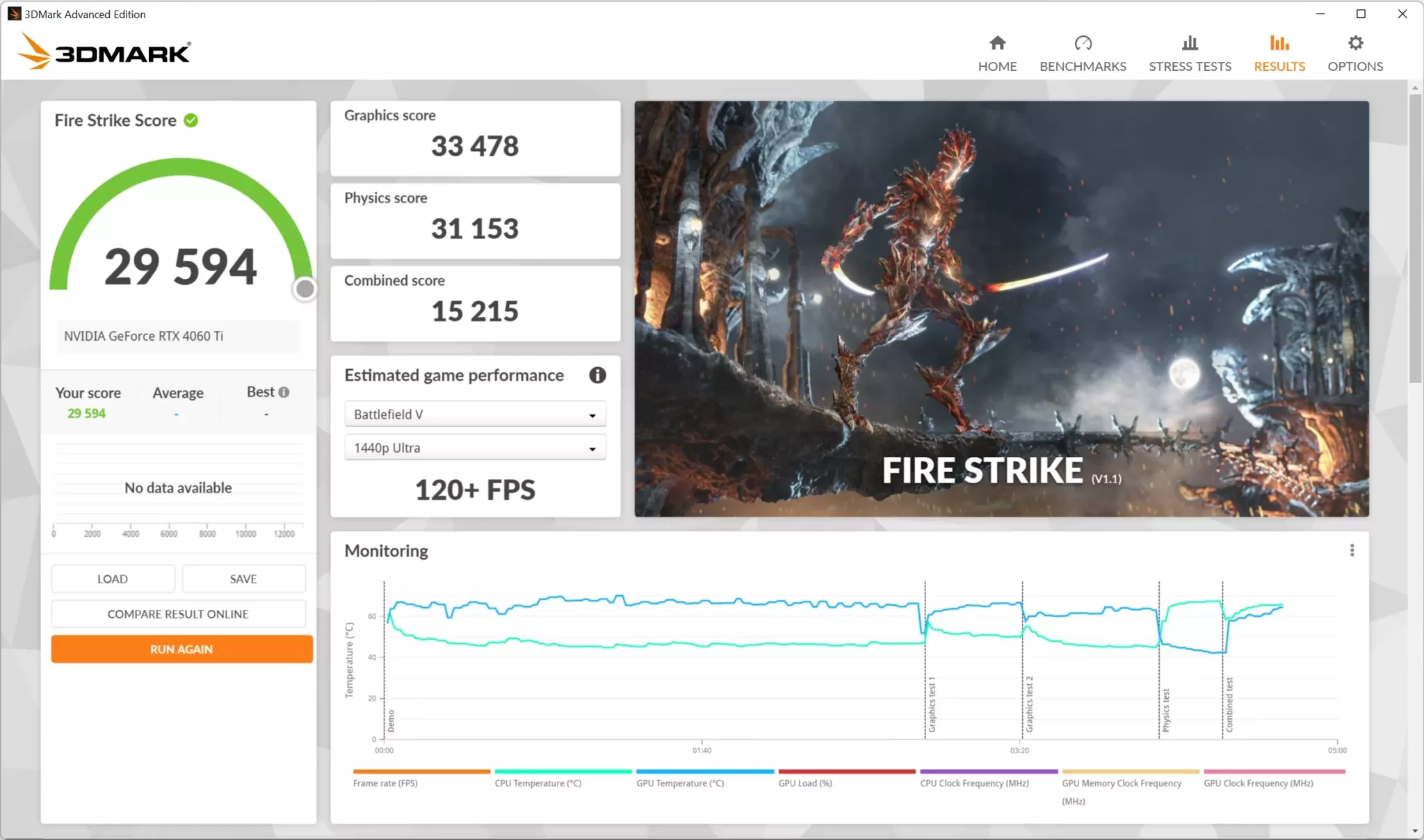Open the Stress Tests section

(x=1190, y=52)
